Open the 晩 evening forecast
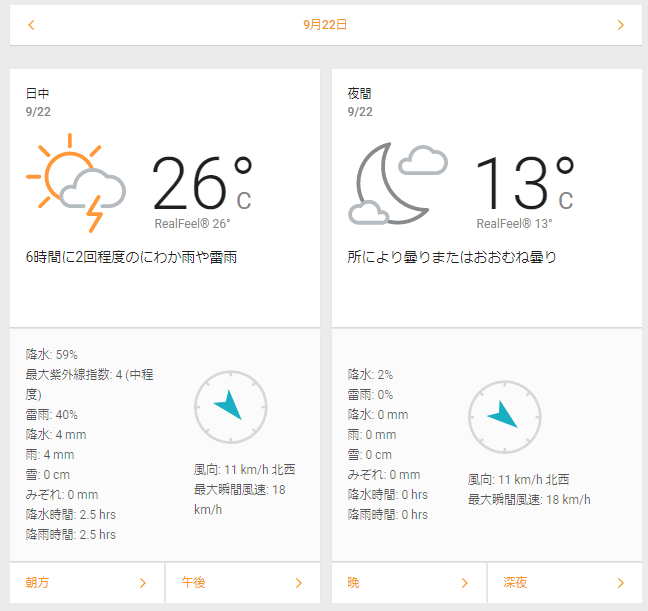The height and width of the screenshot is (611, 648). click(354, 582)
